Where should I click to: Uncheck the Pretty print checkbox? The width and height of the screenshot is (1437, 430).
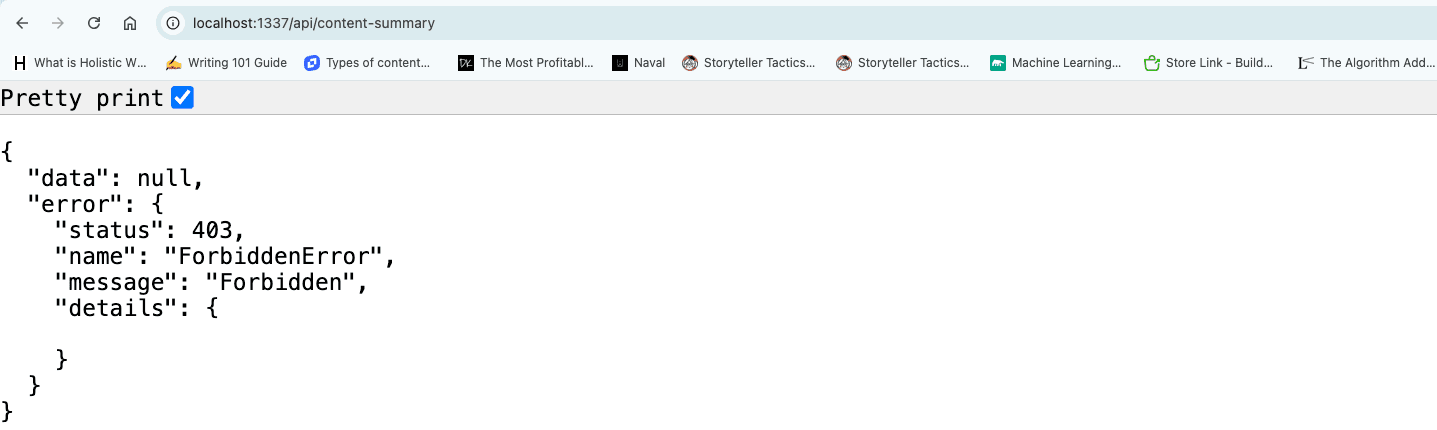pyautogui.click(x=182, y=98)
